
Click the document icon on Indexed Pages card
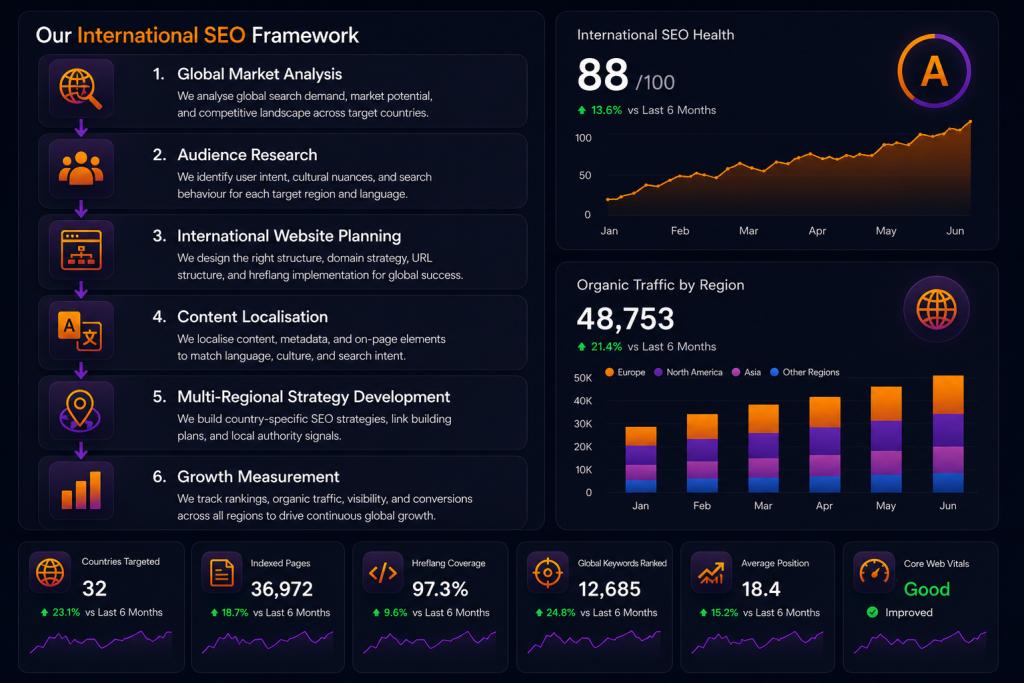click(222, 573)
